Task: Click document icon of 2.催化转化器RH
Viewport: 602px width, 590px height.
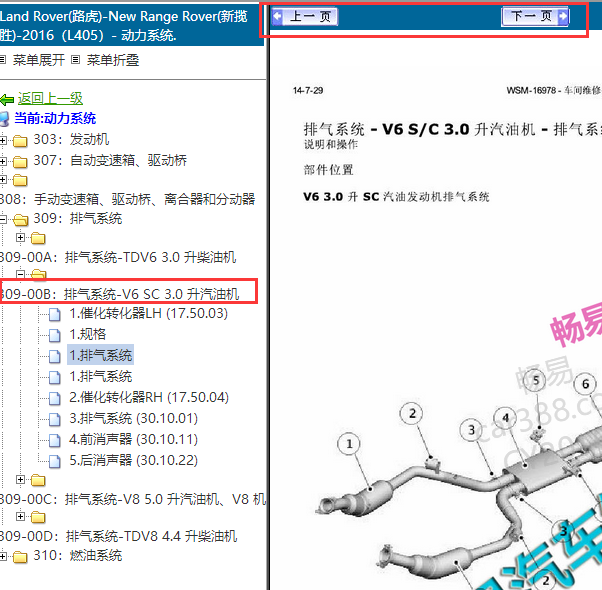Action: click(55, 398)
